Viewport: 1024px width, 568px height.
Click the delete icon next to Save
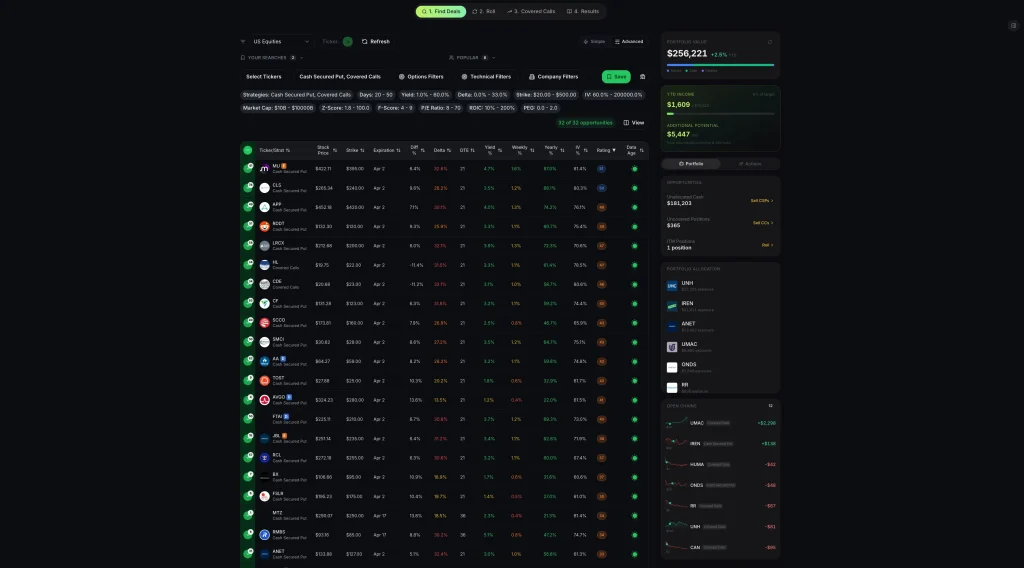point(642,76)
